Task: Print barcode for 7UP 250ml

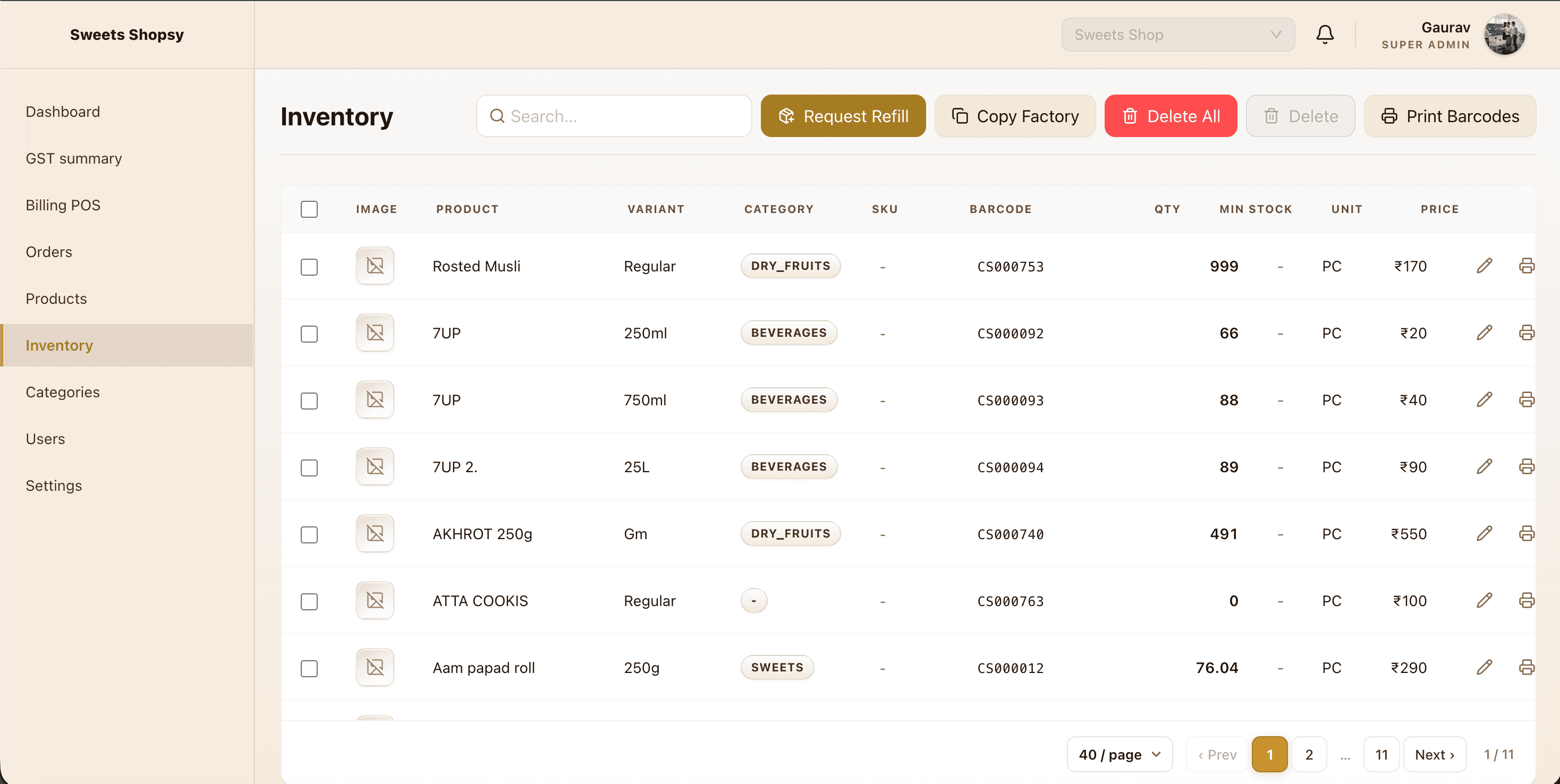Action: 1526,333
